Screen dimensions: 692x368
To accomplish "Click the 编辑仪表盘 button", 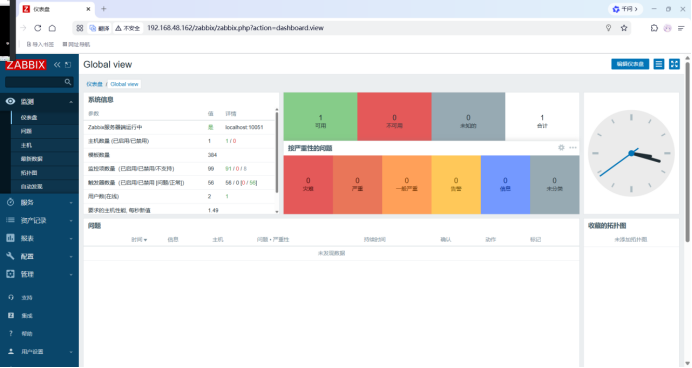I will 630,64.
